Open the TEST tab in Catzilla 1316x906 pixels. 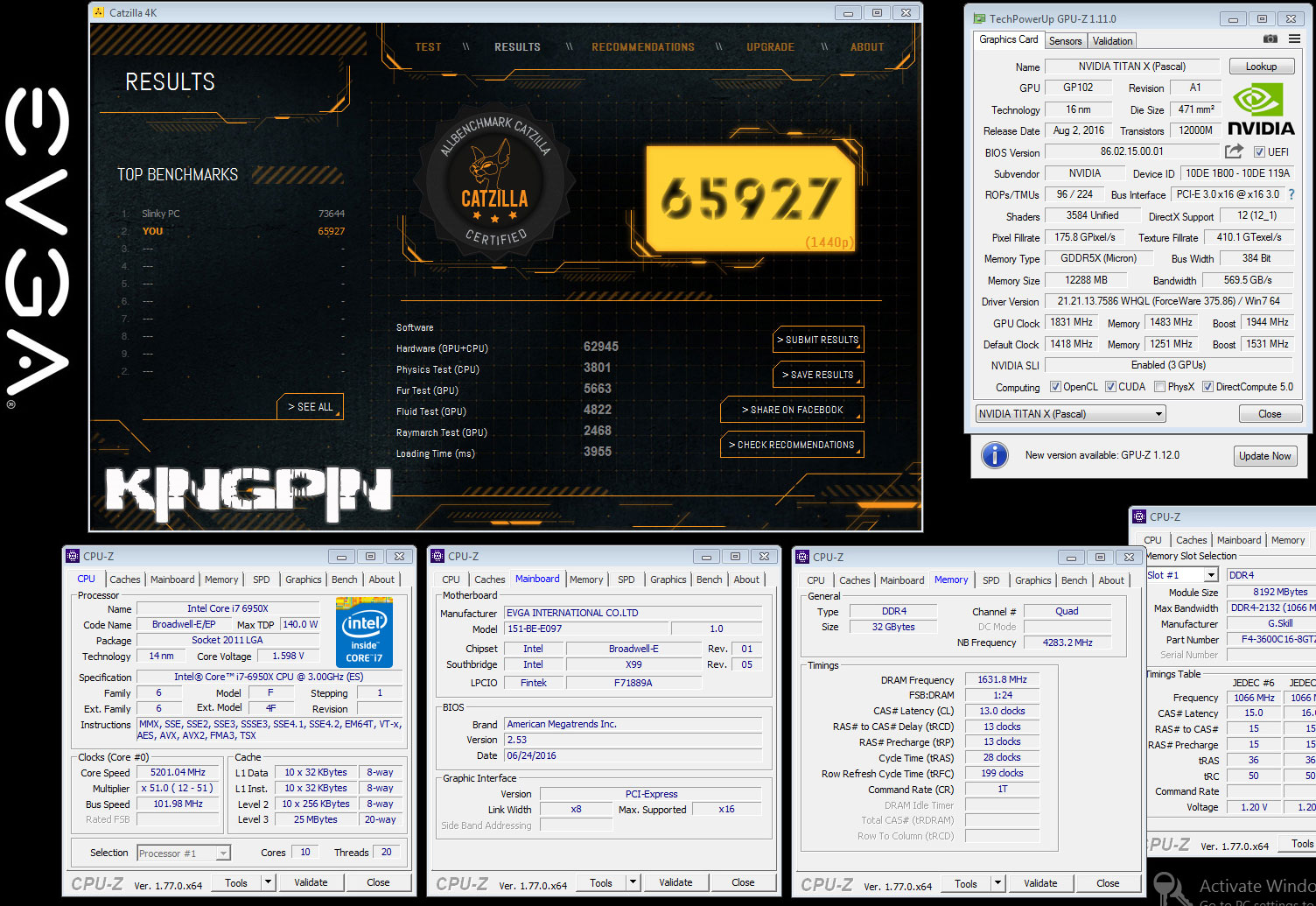(428, 47)
